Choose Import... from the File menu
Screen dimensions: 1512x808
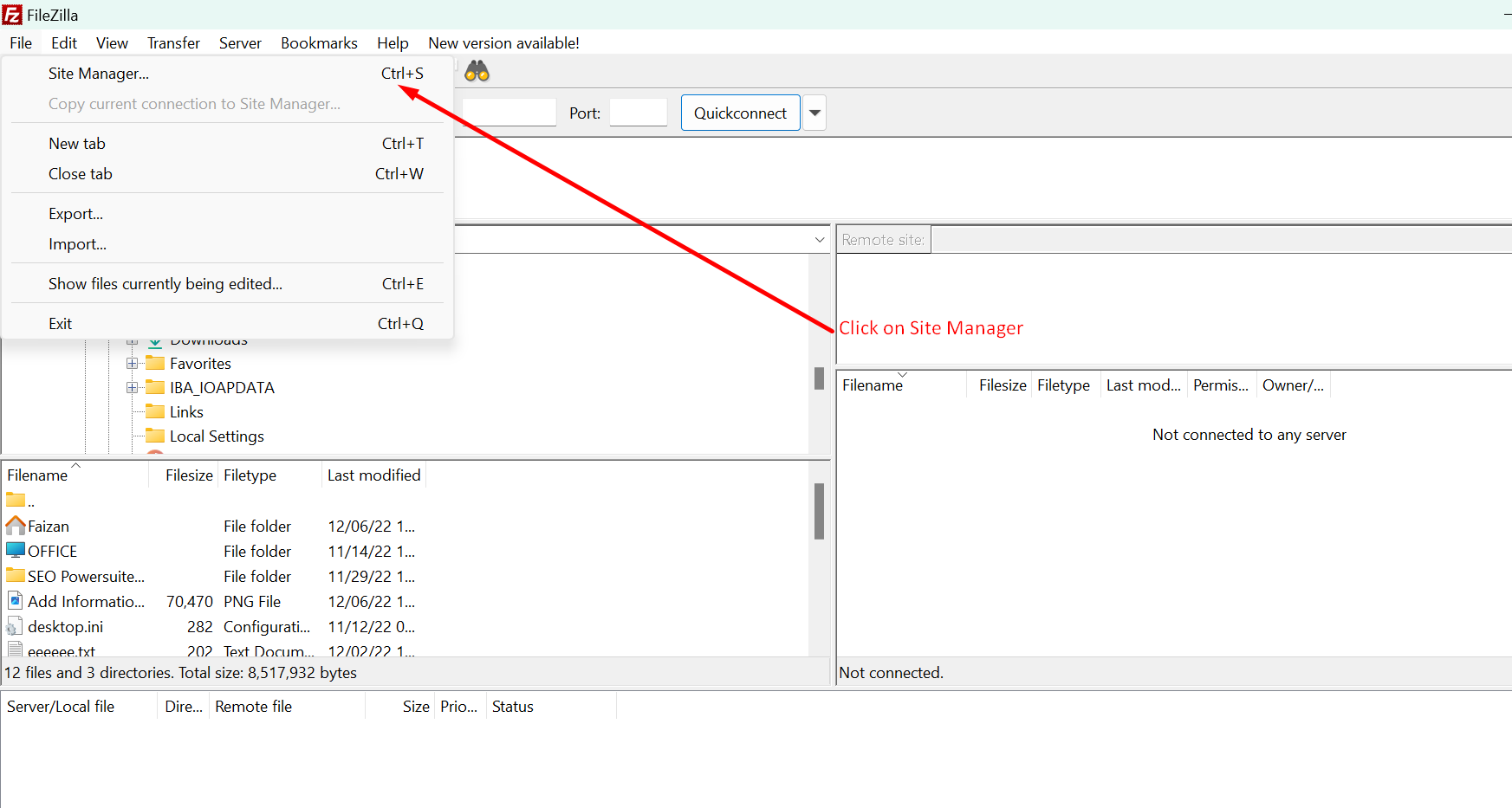227,244
